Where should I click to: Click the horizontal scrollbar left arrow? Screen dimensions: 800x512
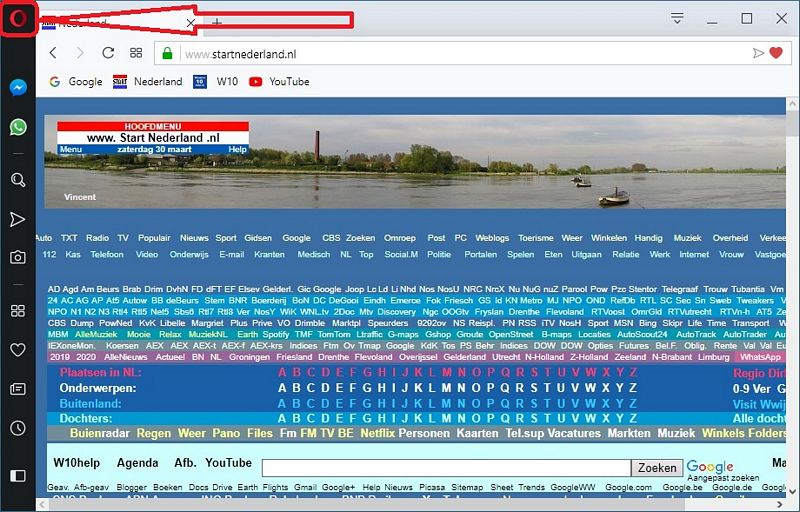click(42, 505)
